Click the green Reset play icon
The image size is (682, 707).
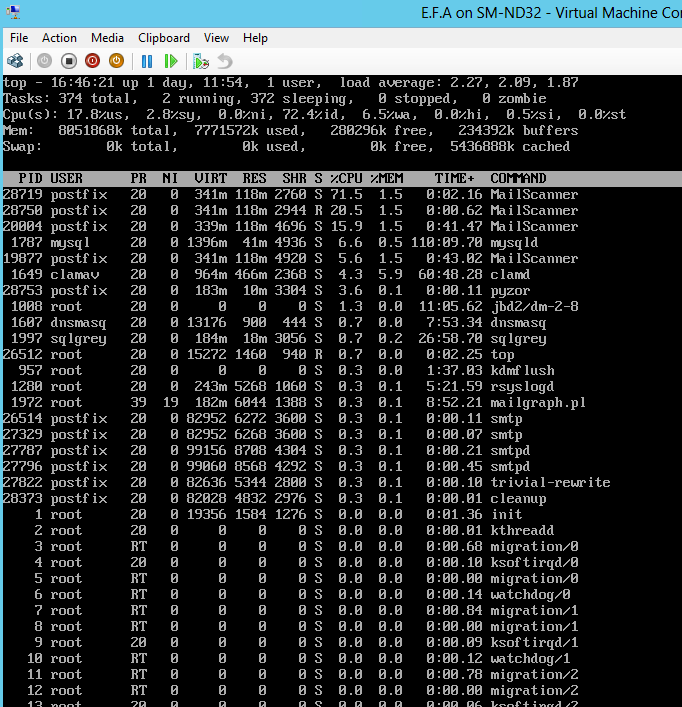[x=171, y=61]
